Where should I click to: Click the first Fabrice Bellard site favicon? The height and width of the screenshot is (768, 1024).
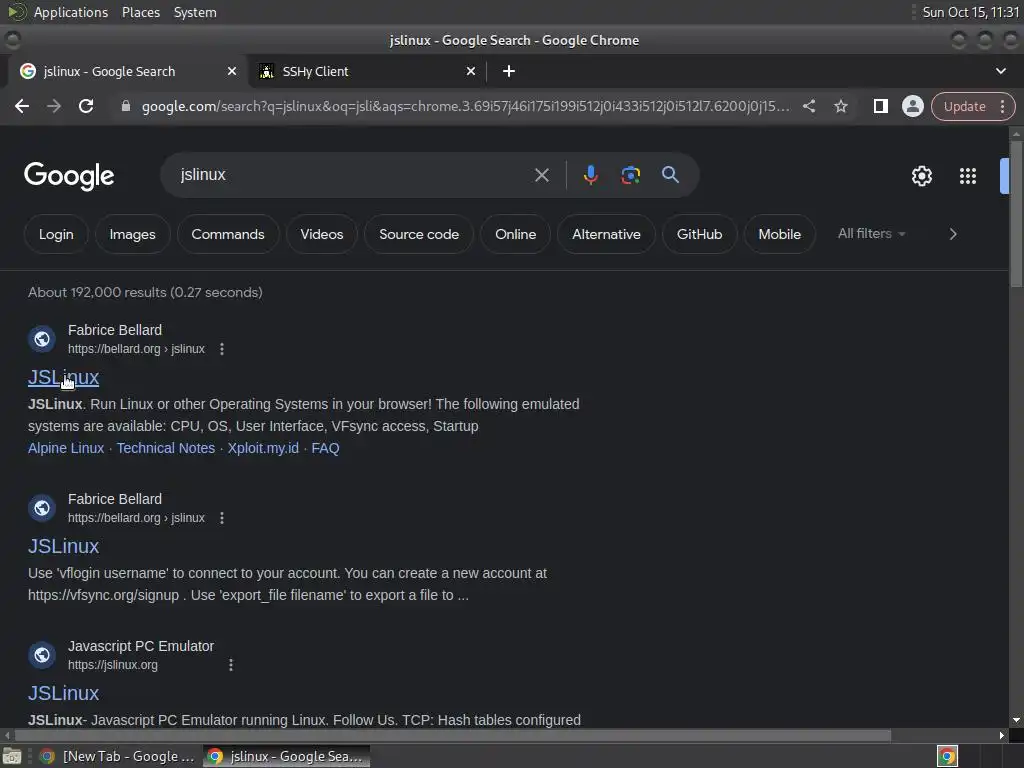coord(42,339)
